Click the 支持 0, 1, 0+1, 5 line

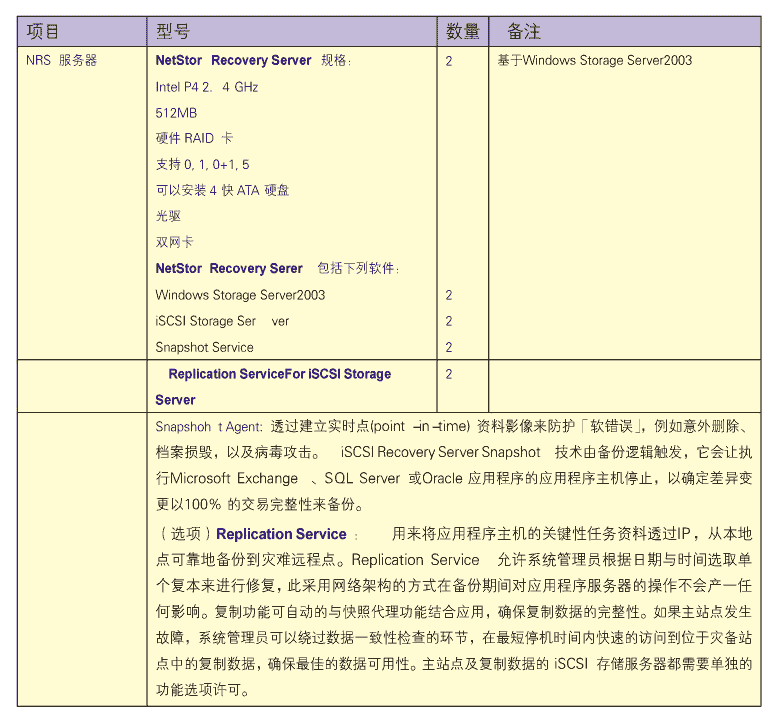click(202, 164)
